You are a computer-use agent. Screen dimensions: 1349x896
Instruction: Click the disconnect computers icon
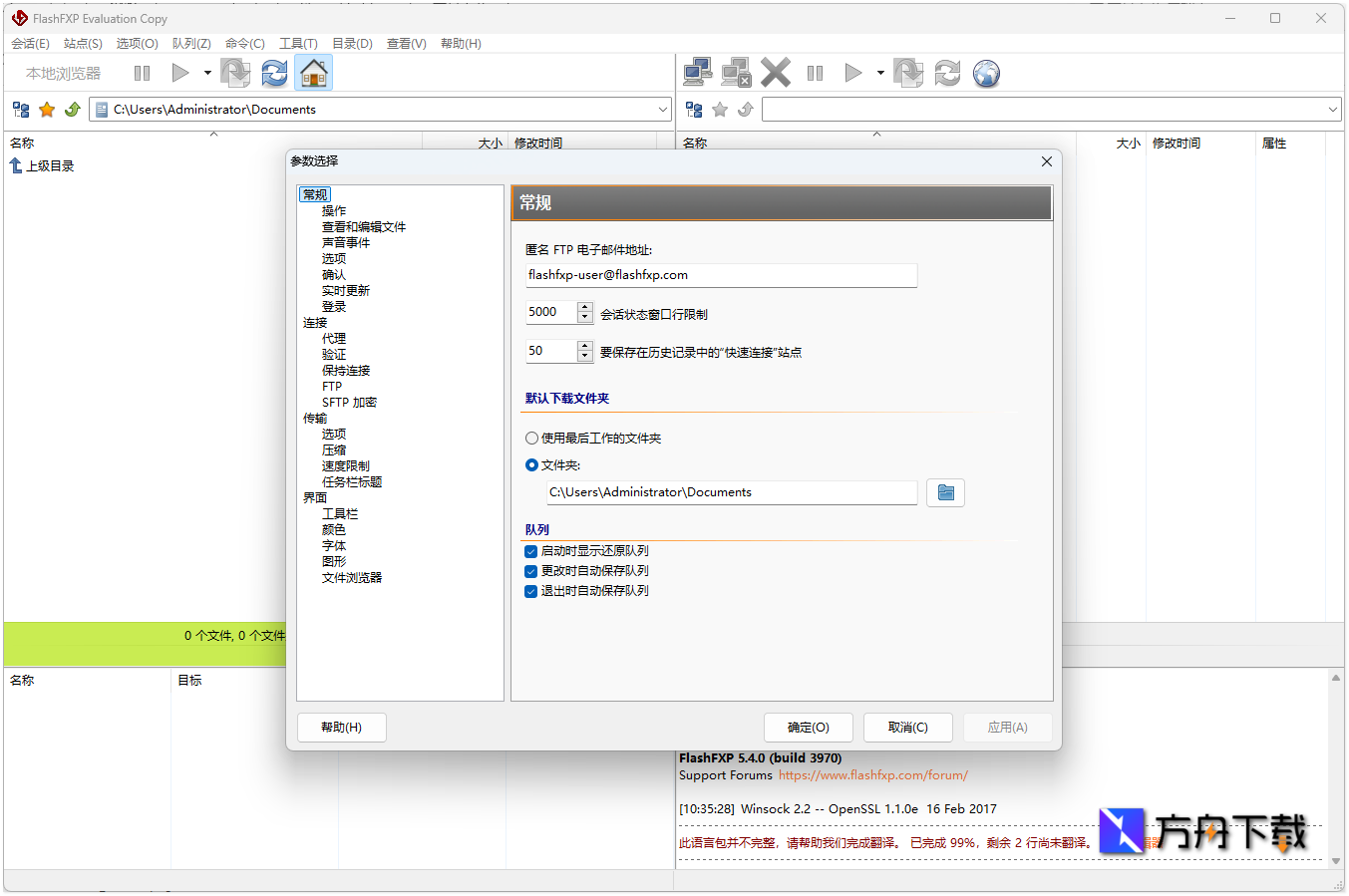point(736,73)
